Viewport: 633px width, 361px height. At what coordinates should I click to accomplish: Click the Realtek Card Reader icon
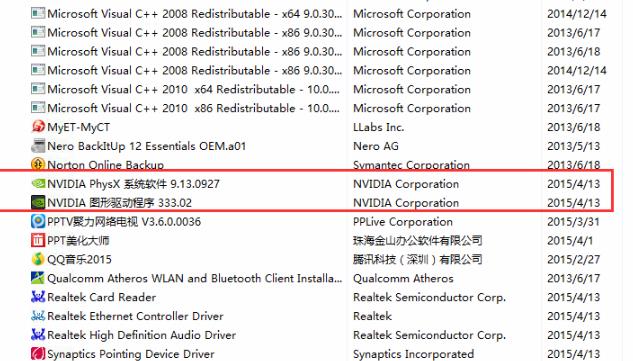coord(38,297)
